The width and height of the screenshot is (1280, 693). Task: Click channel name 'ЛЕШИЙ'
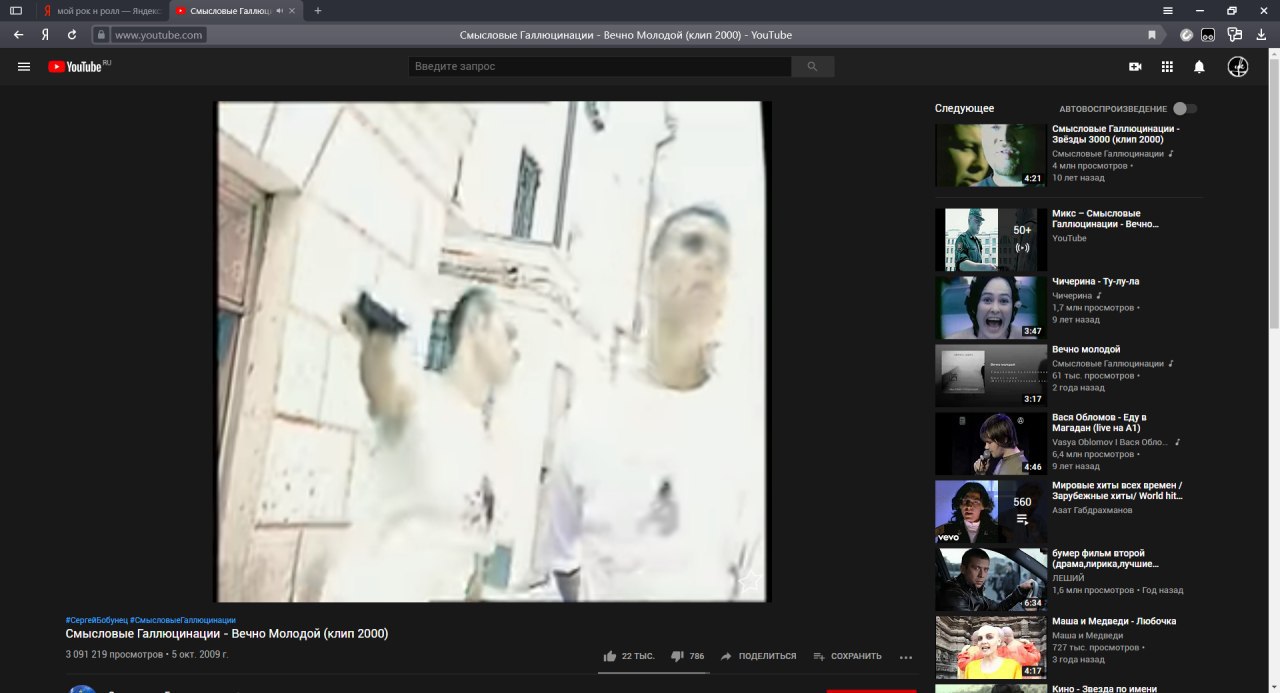[1068, 578]
